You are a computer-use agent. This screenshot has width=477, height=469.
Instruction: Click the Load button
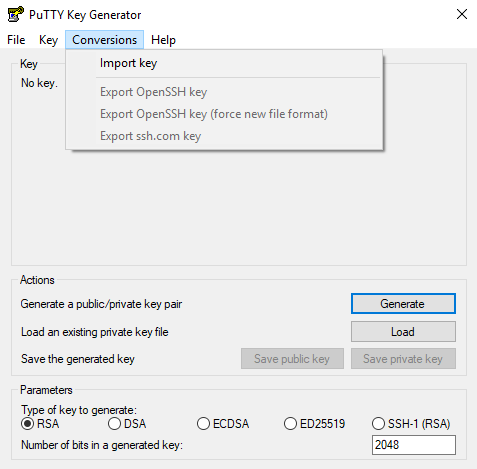click(403, 332)
